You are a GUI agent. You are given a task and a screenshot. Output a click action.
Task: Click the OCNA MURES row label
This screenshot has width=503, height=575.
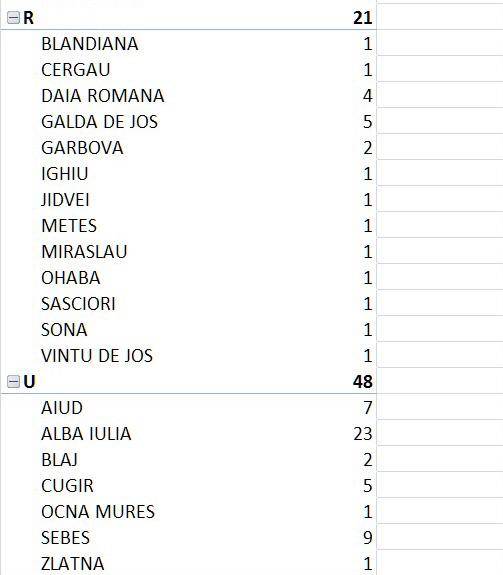click(98, 512)
